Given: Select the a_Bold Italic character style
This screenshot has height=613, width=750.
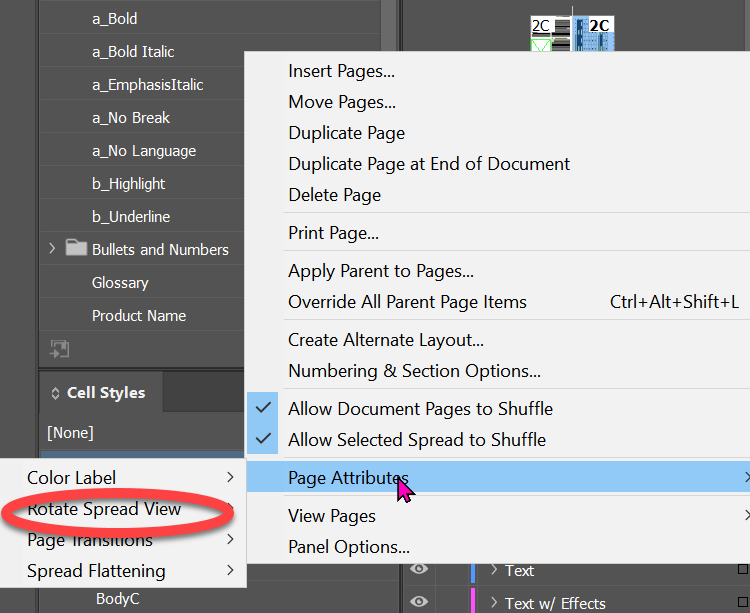Looking at the screenshot, I should (x=133, y=52).
